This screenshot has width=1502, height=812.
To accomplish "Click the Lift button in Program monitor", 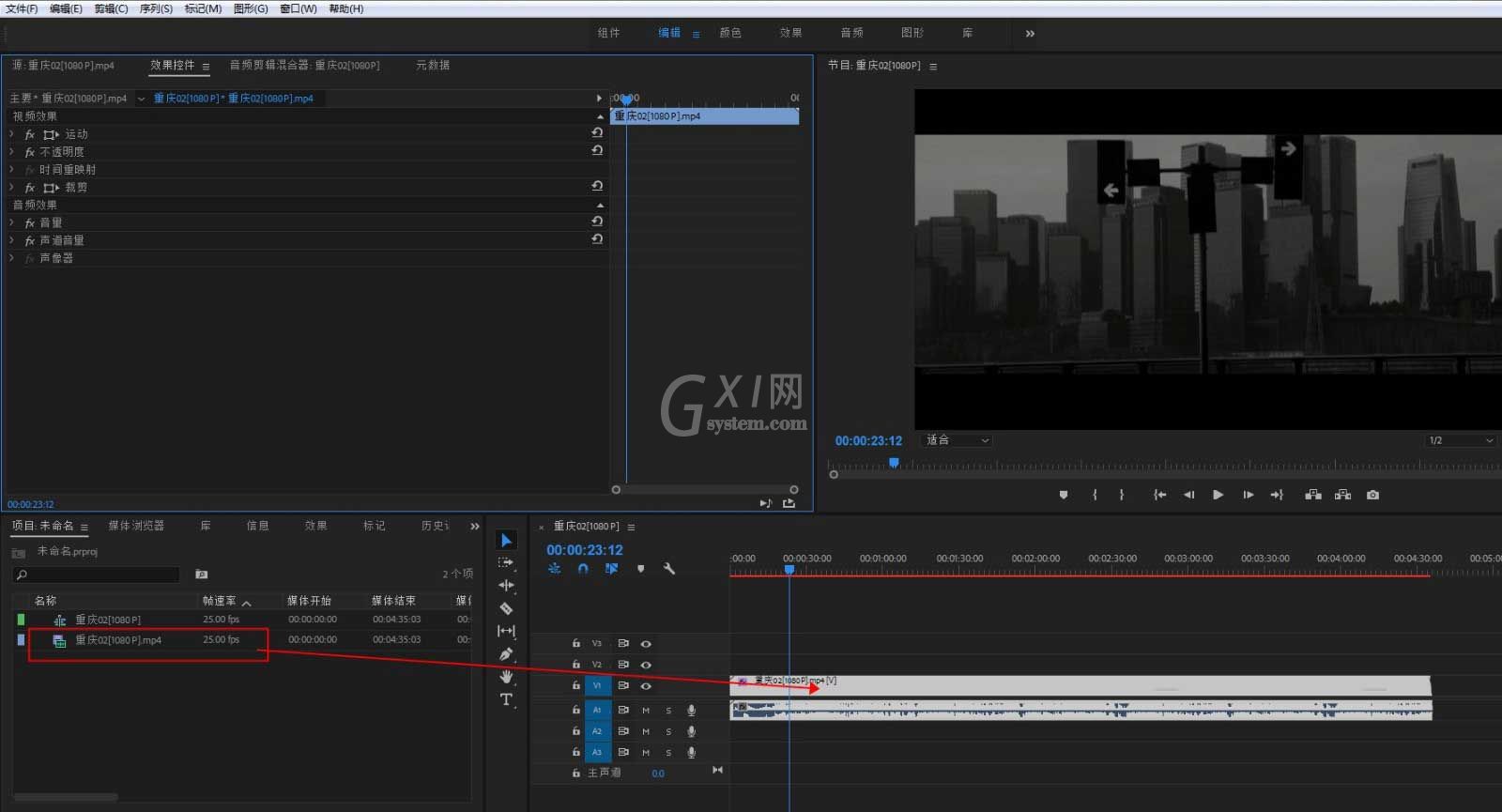I will (1313, 495).
